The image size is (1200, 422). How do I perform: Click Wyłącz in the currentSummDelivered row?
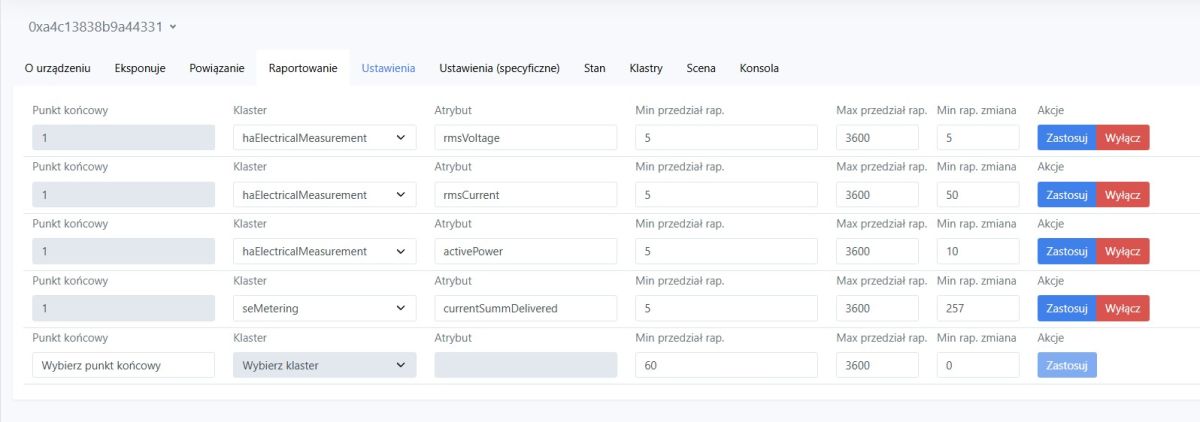point(1123,309)
